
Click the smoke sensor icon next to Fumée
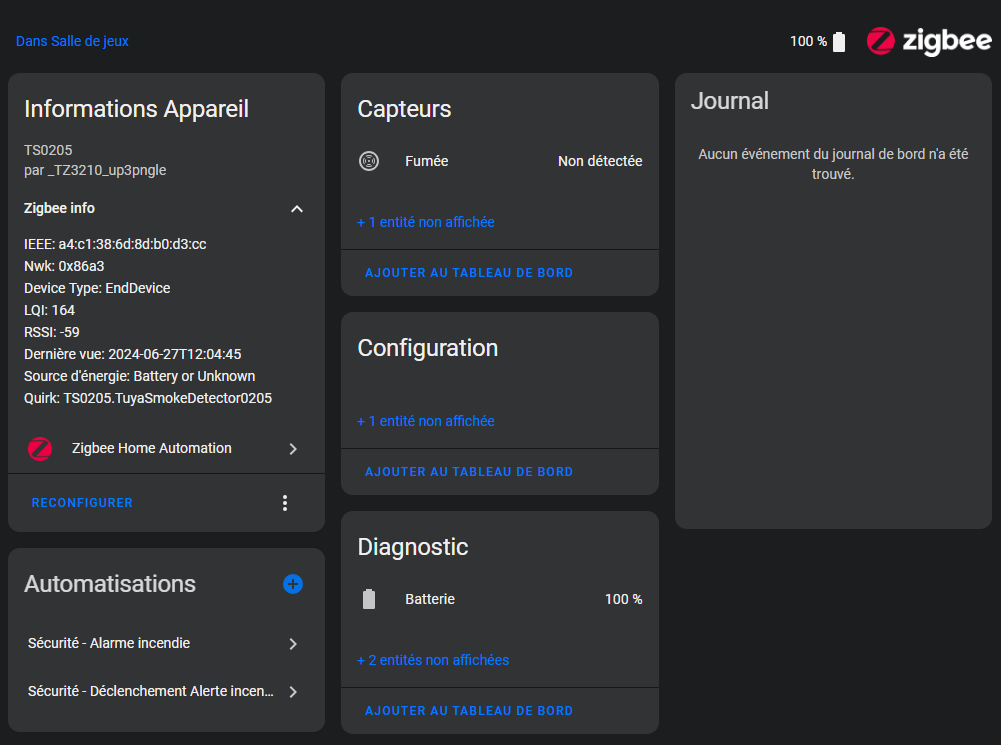point(369,161)
